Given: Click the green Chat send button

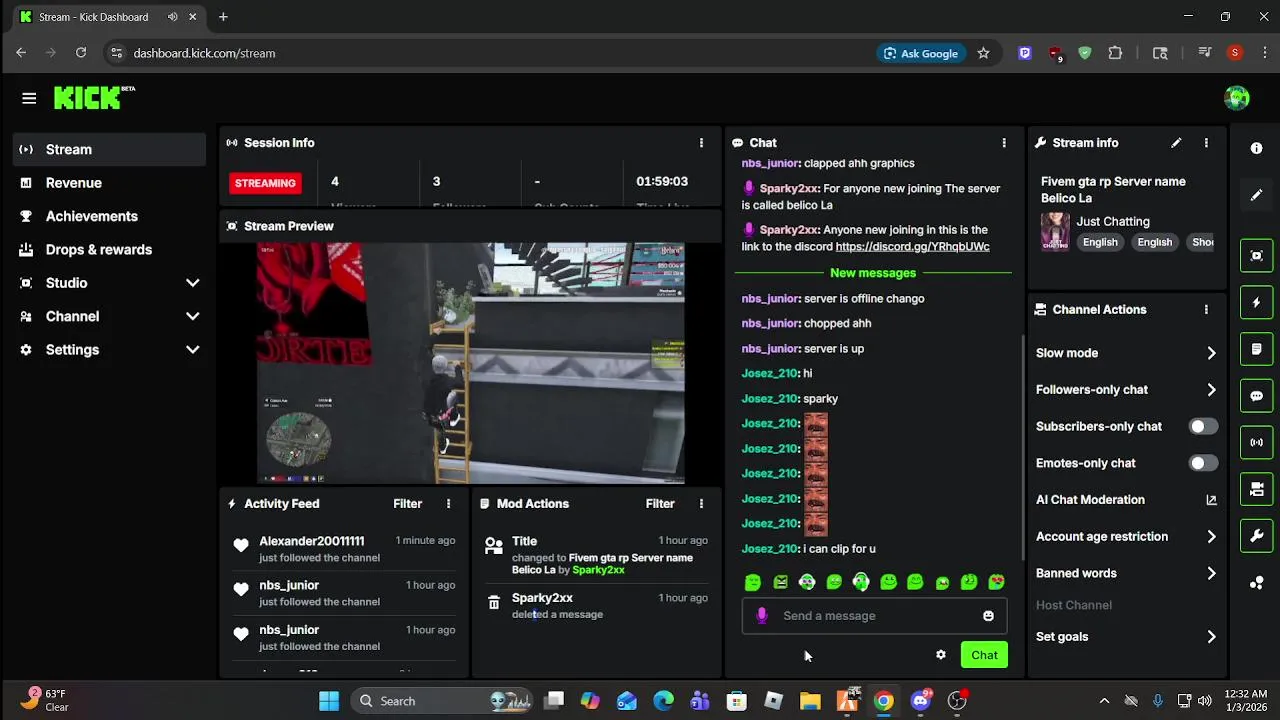Looking at the screenshot, I should tap(984, 655).
